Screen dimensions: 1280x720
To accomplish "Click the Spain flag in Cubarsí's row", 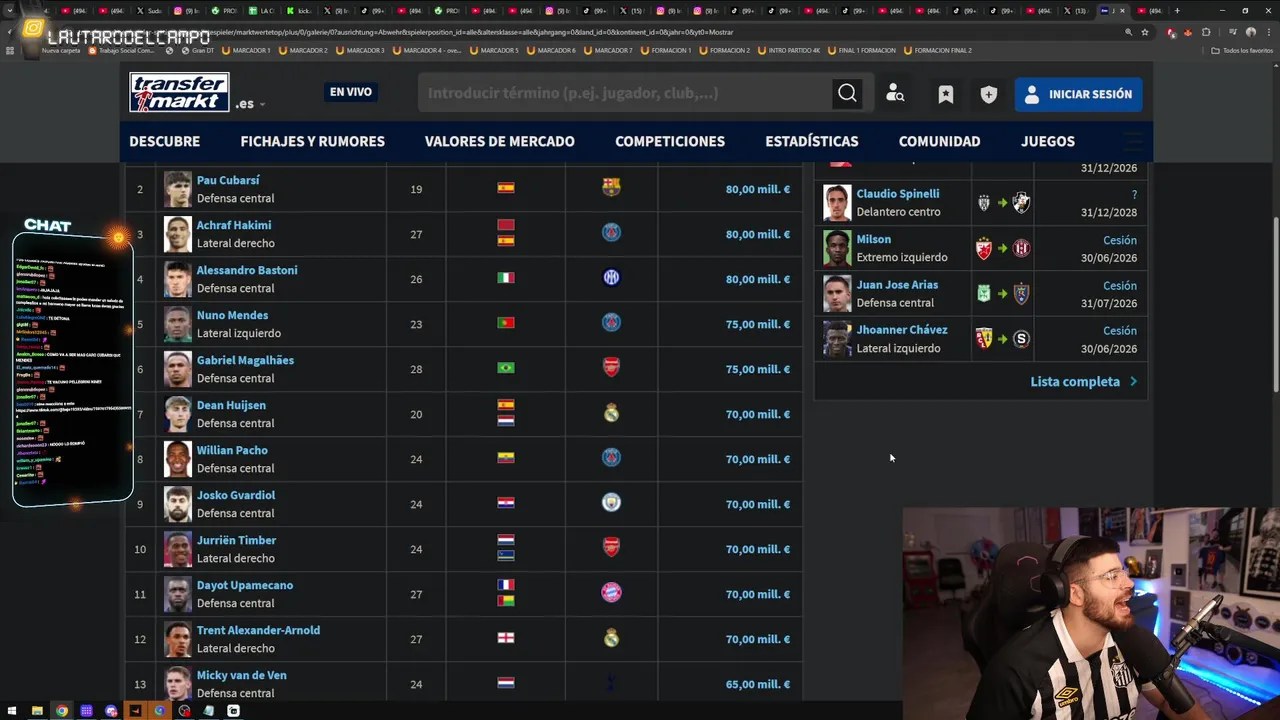I will pyautogui.click(x=506, y=187).
